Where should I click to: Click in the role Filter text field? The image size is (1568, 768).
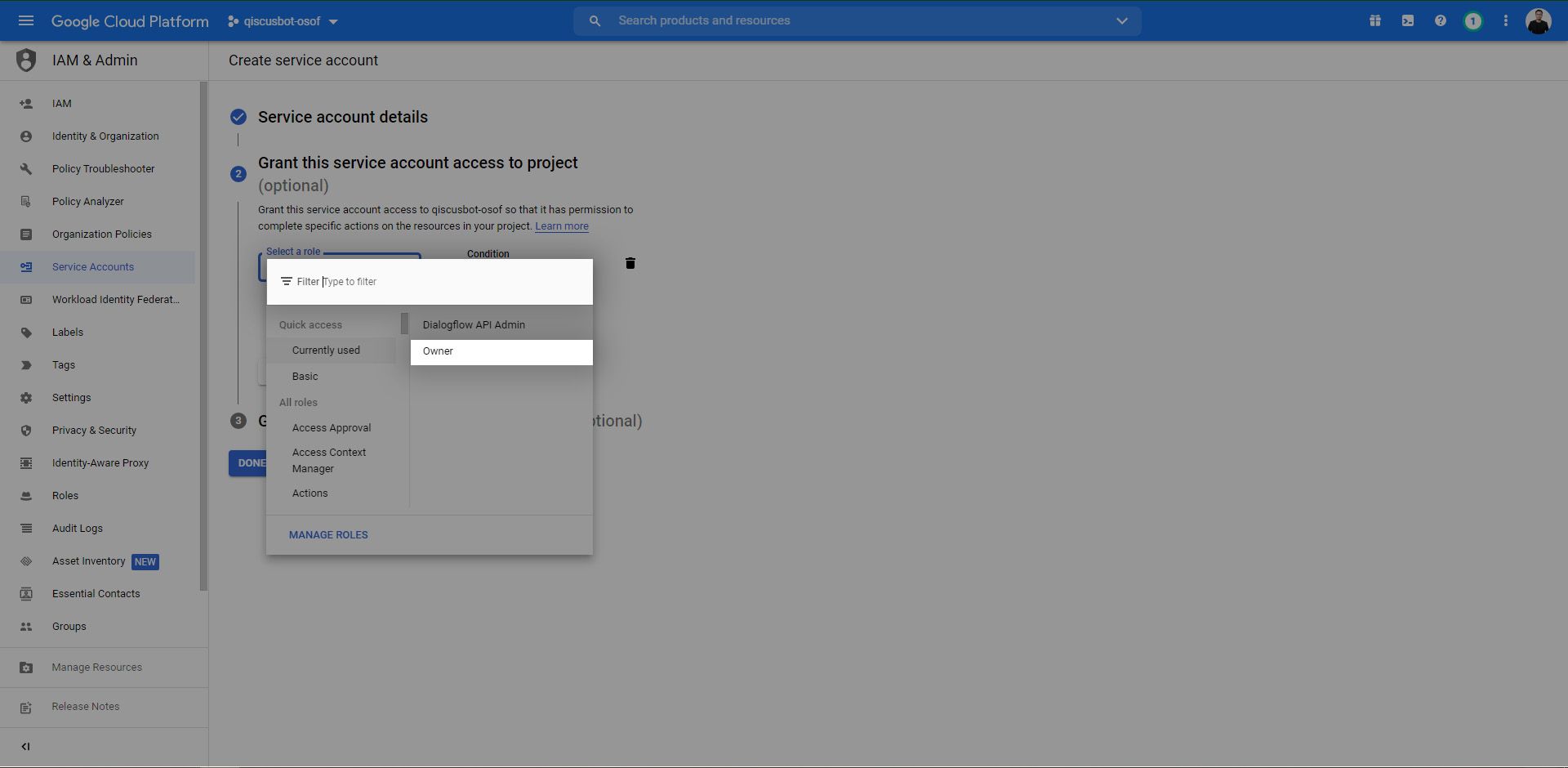[x=449, y=282]
